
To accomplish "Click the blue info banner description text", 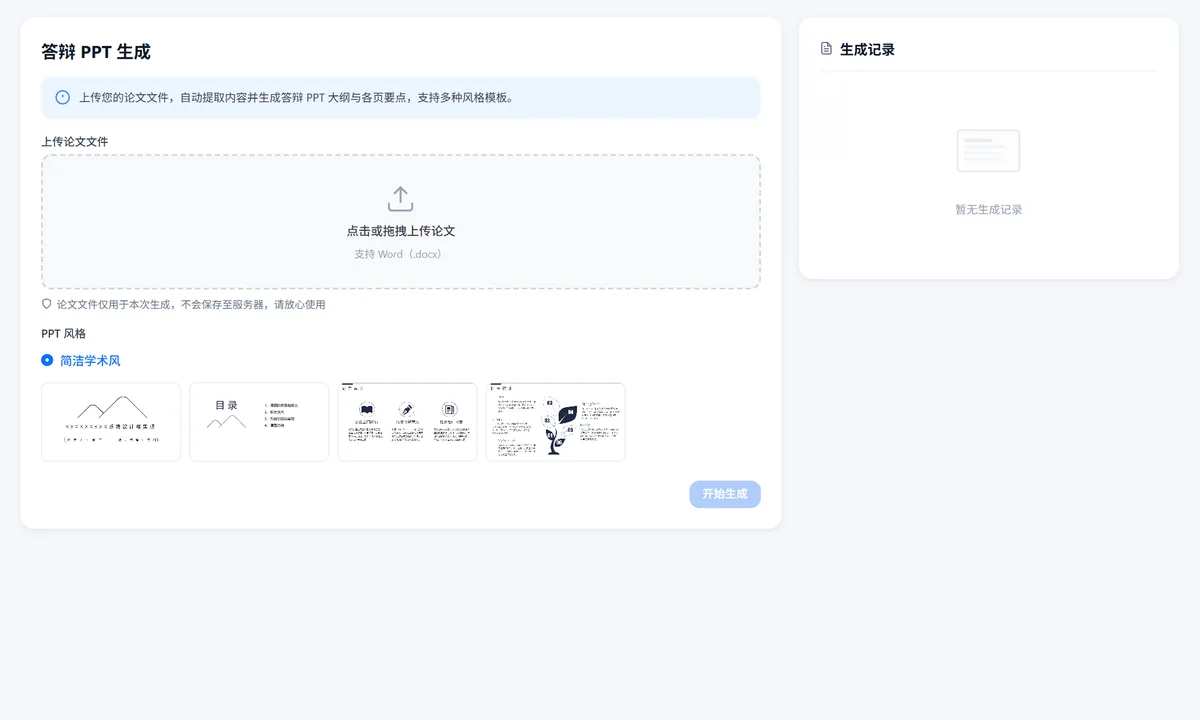I will (297, 98).
